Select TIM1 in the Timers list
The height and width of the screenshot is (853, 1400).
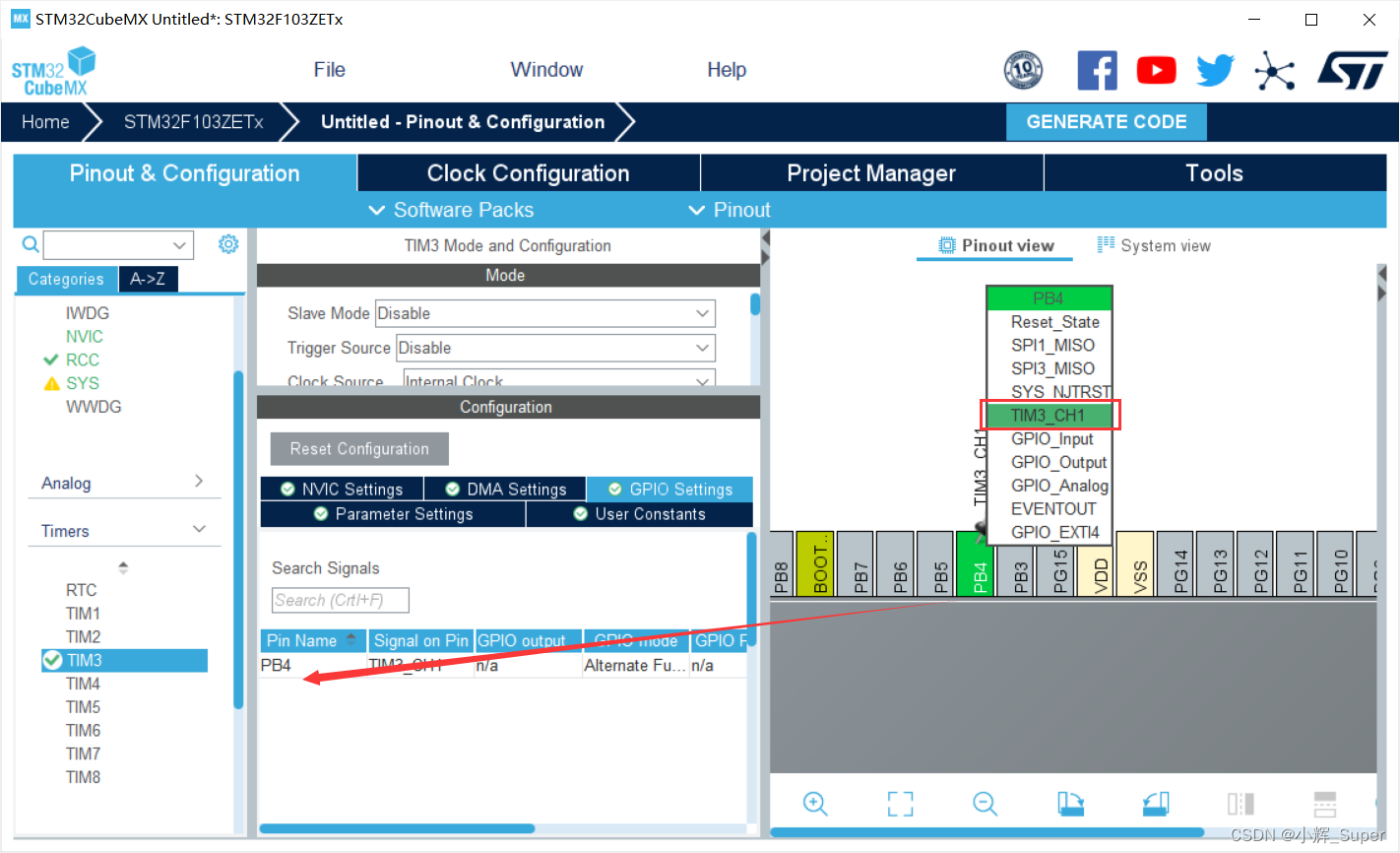83,614
